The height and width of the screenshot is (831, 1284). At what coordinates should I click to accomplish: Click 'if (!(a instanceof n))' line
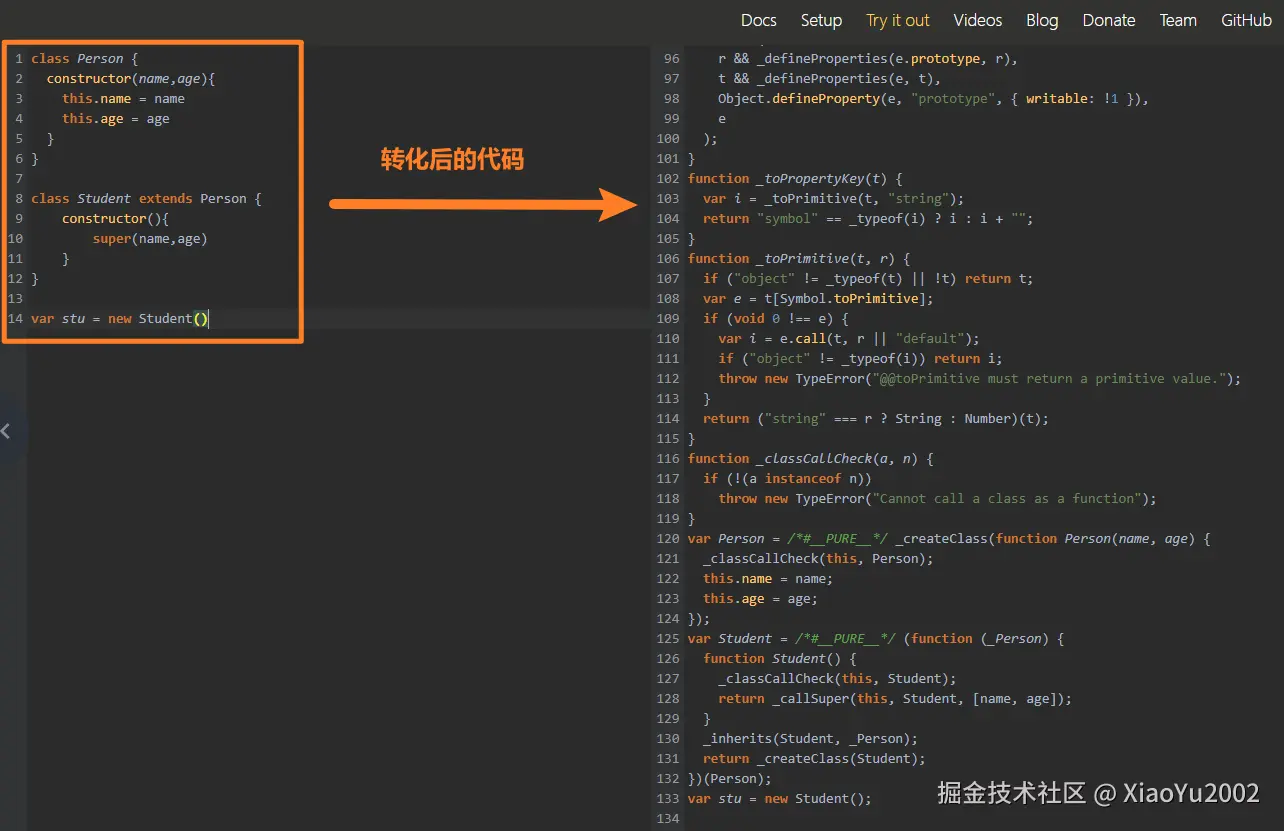pyautogui.click(x=787, y=478)
